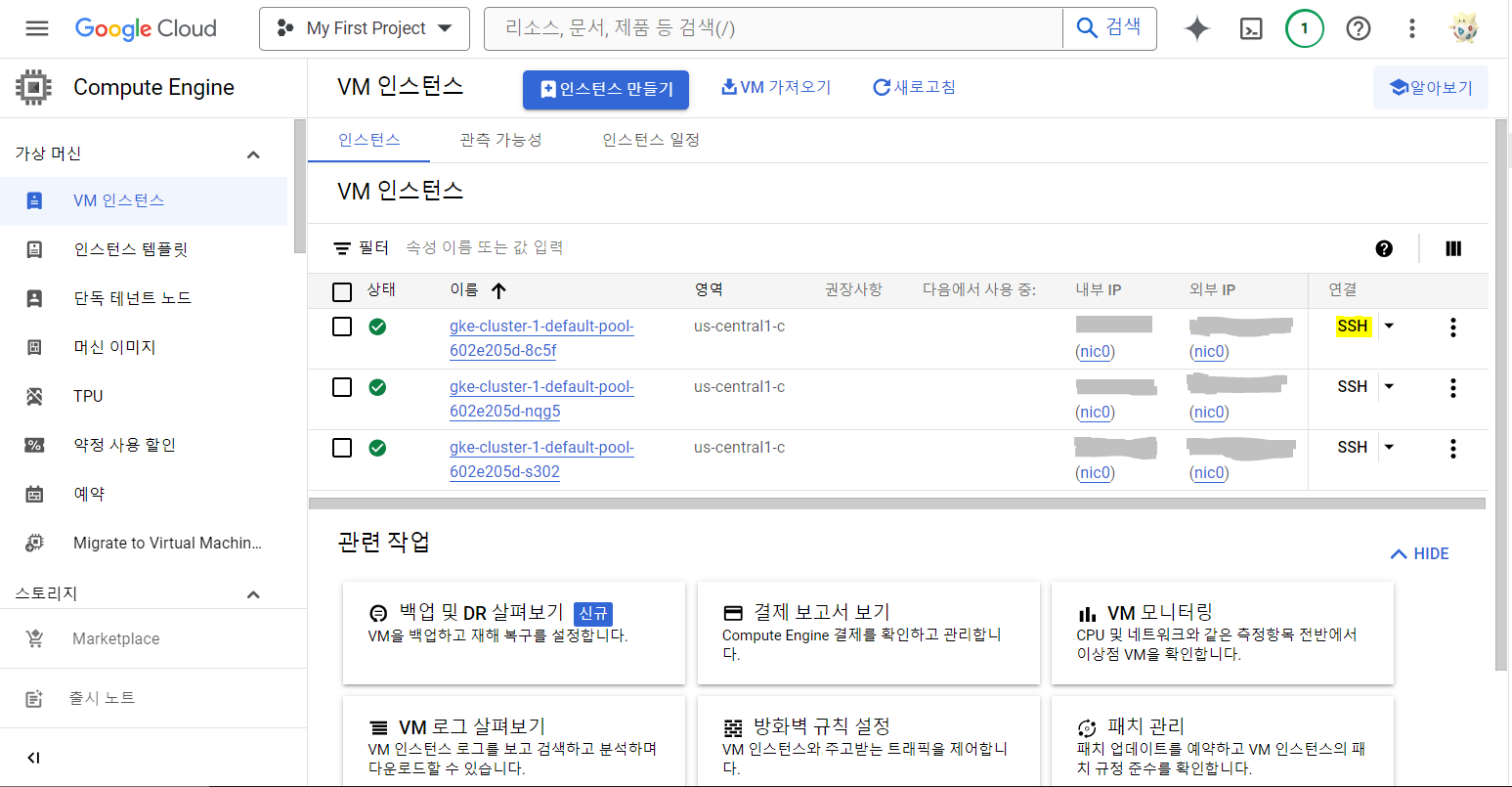
Task: Click the Google Cloud logo
Action: coord(146,28)
